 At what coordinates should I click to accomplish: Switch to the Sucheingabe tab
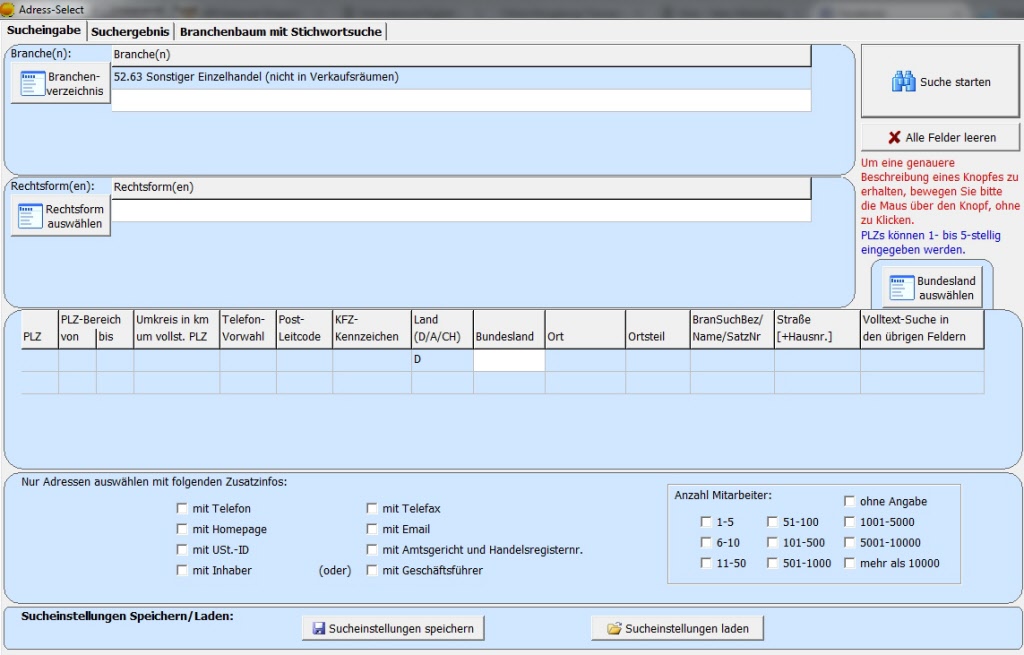click(x=44, y=30)
